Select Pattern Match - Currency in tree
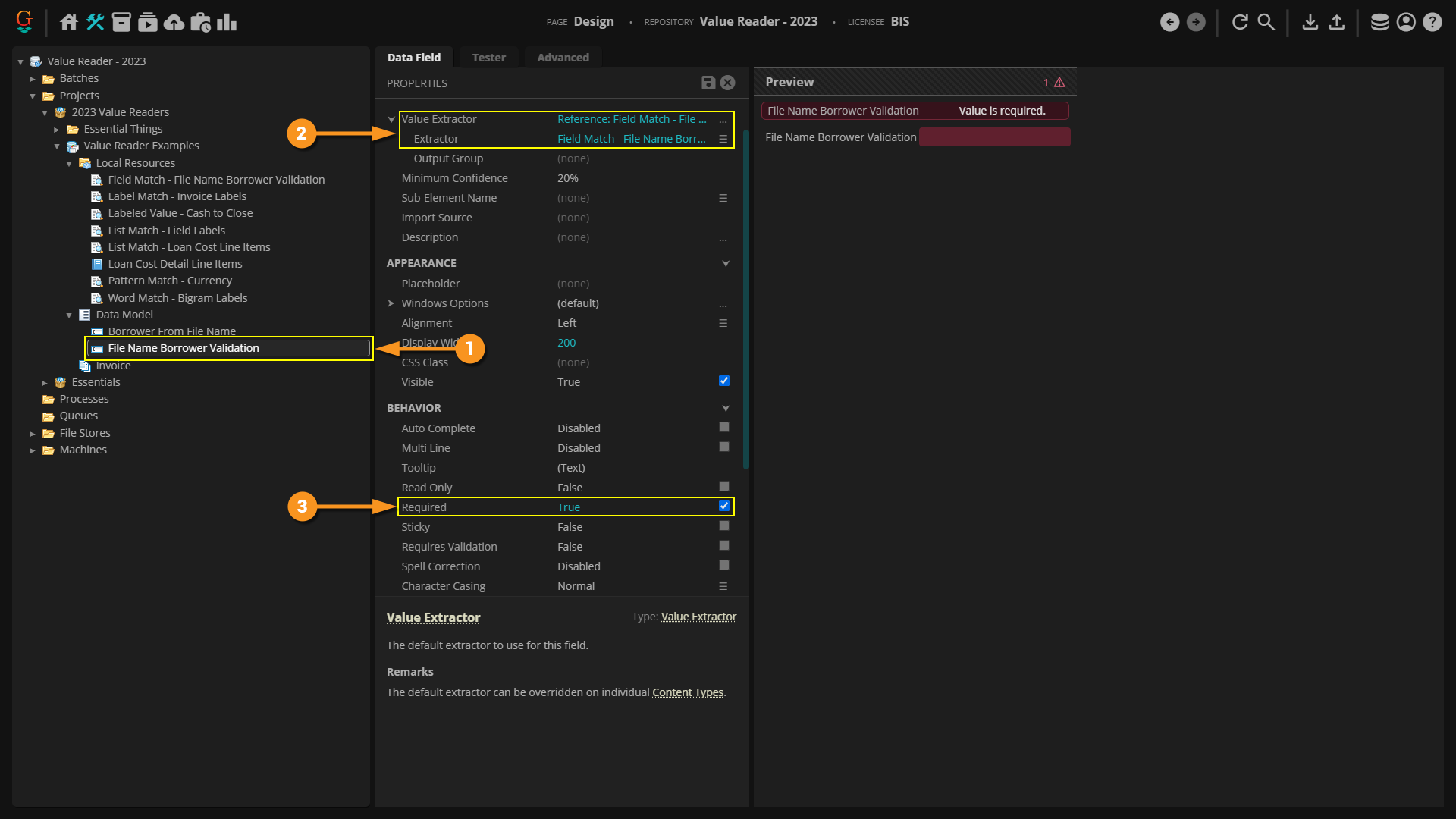1456x819 pixels. point(170,281)
